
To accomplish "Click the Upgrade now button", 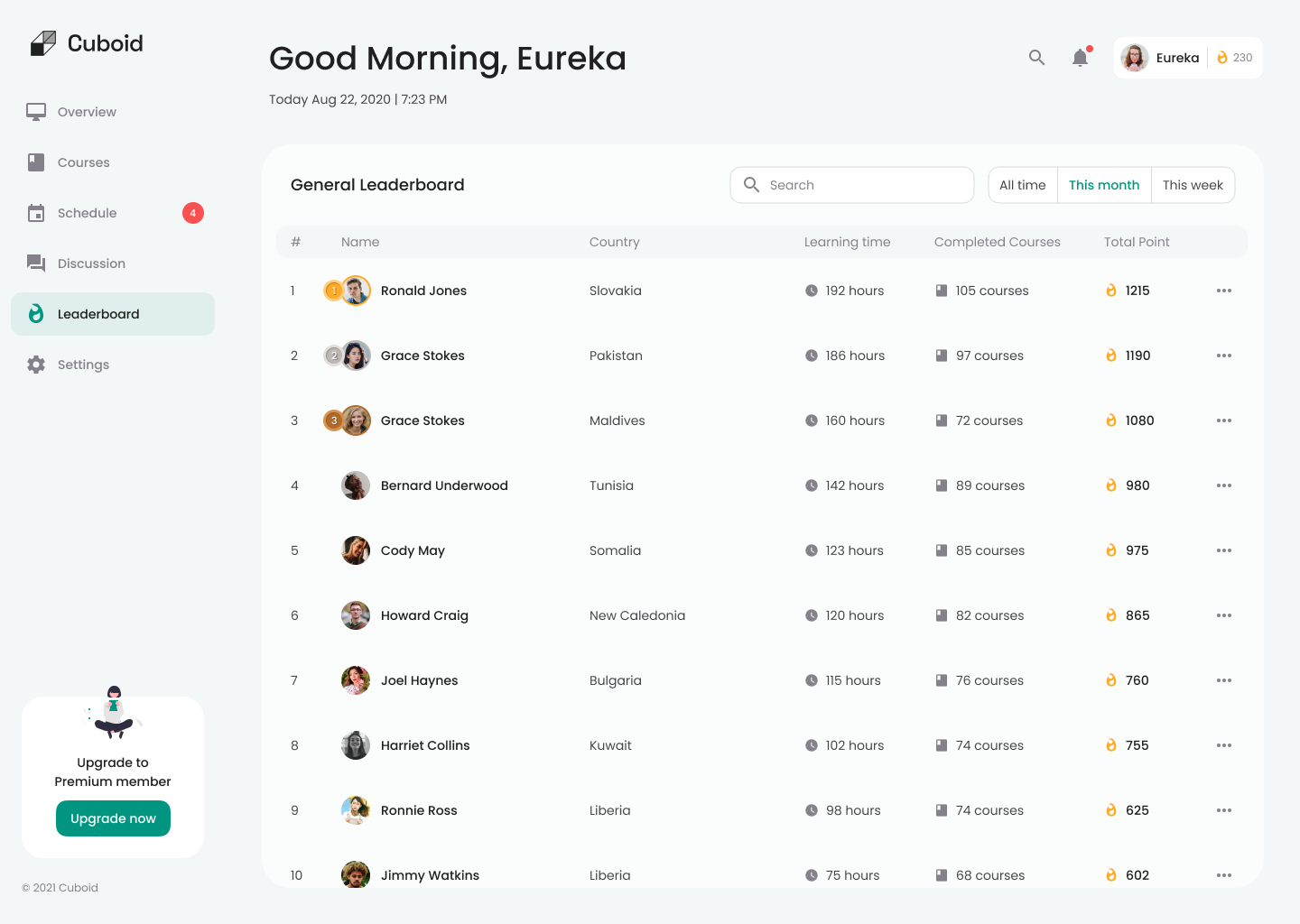I will coord(113,818).
